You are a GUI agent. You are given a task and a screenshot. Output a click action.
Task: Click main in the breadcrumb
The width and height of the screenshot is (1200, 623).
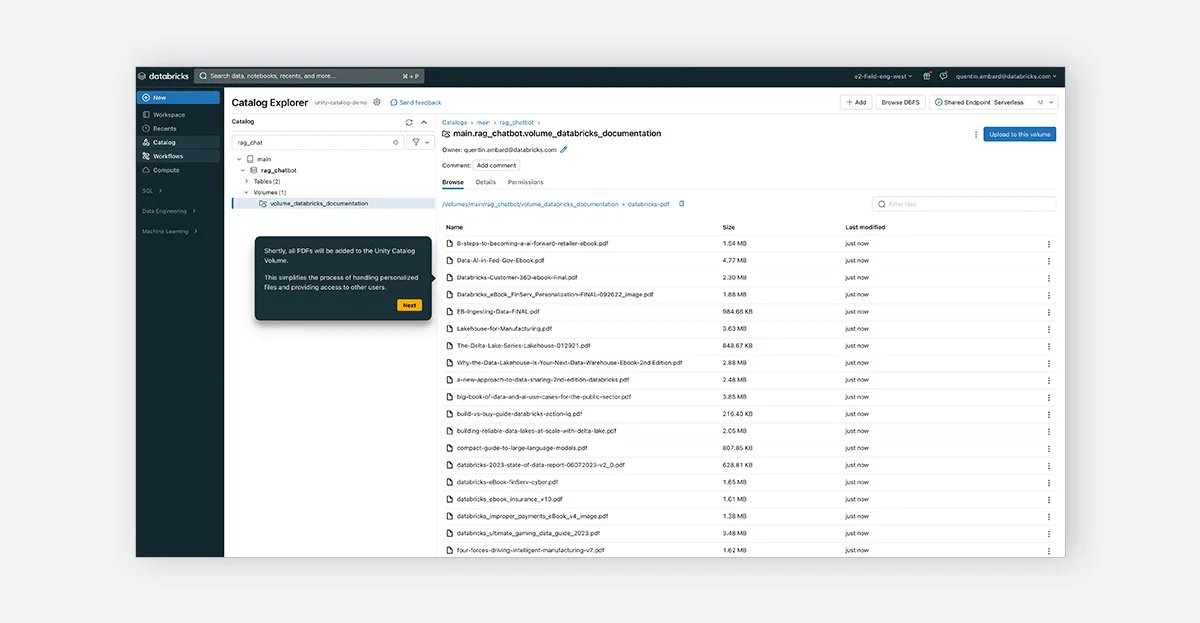pyautogui.click(x=484, y=122)
